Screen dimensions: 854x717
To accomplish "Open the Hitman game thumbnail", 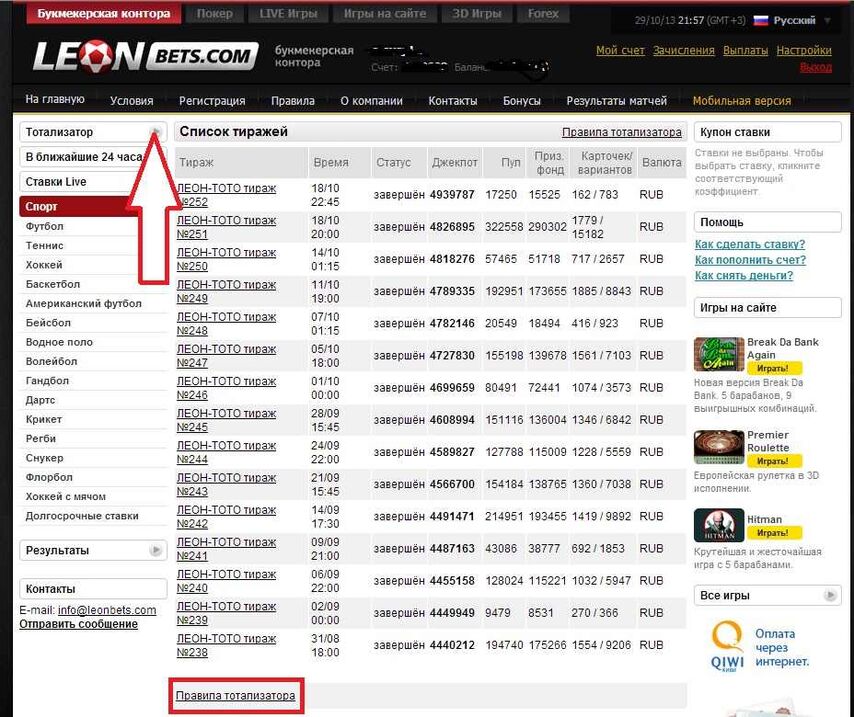I will click(x=718, y=525).
